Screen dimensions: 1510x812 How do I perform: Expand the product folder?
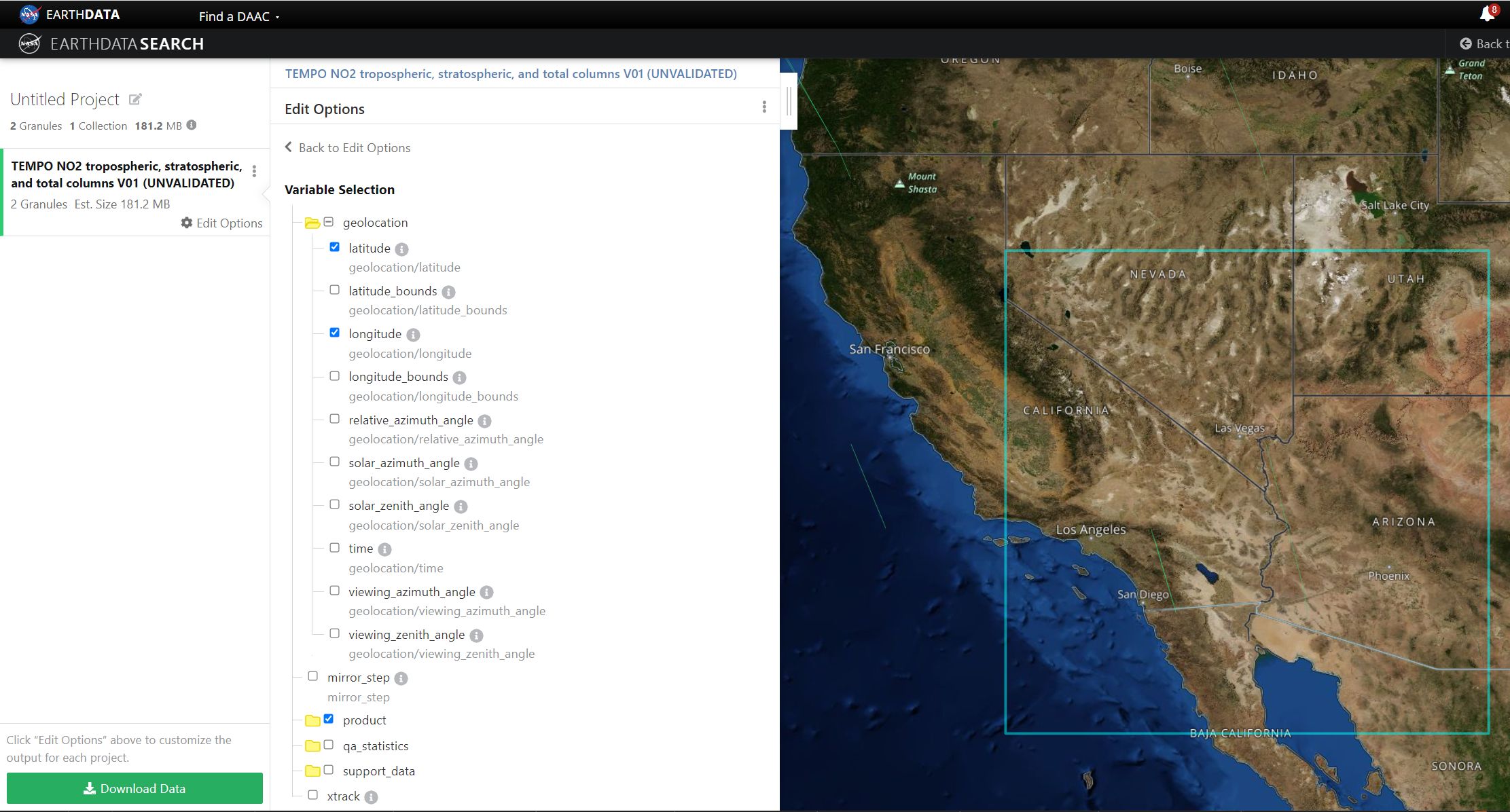pyautogui.click(x=312, y=720)
